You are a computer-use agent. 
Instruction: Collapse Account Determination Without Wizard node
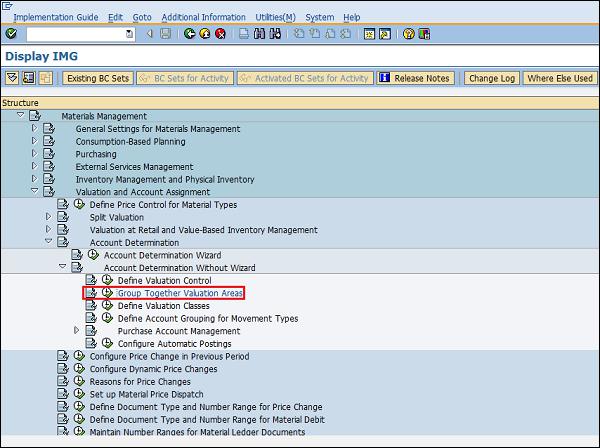[62, 267]
